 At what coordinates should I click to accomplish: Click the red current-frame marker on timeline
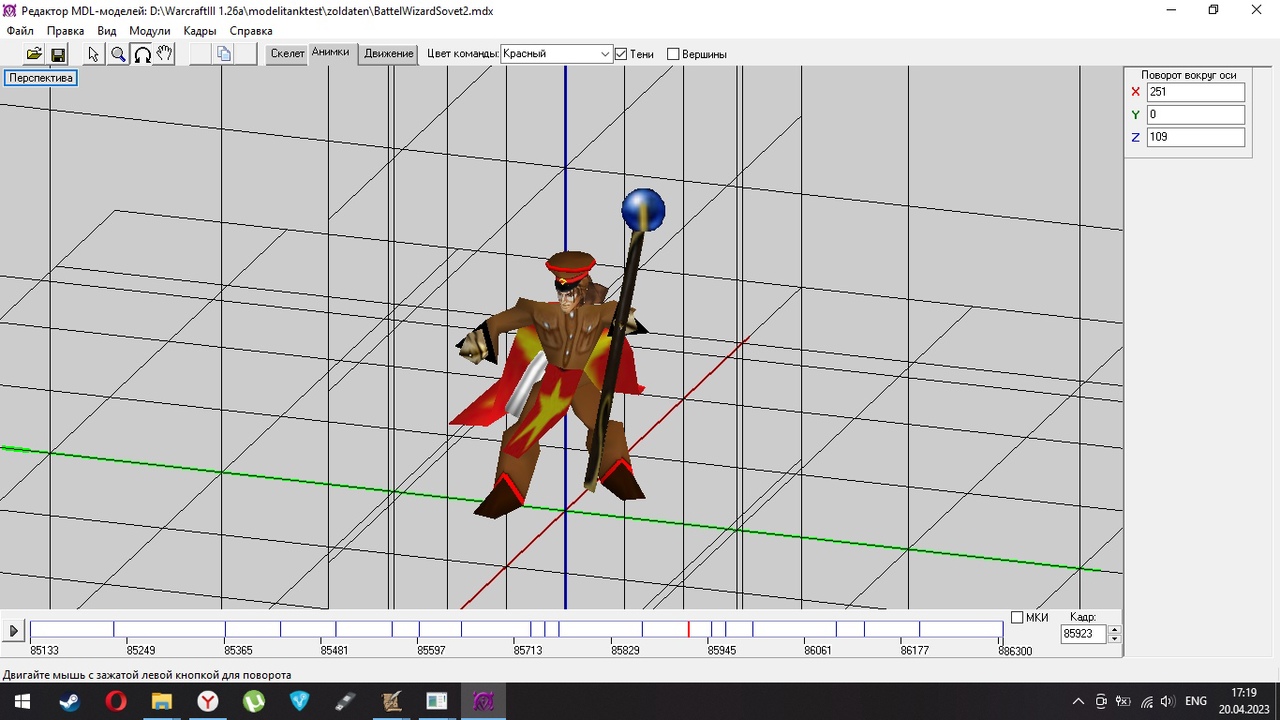point(688,629)
